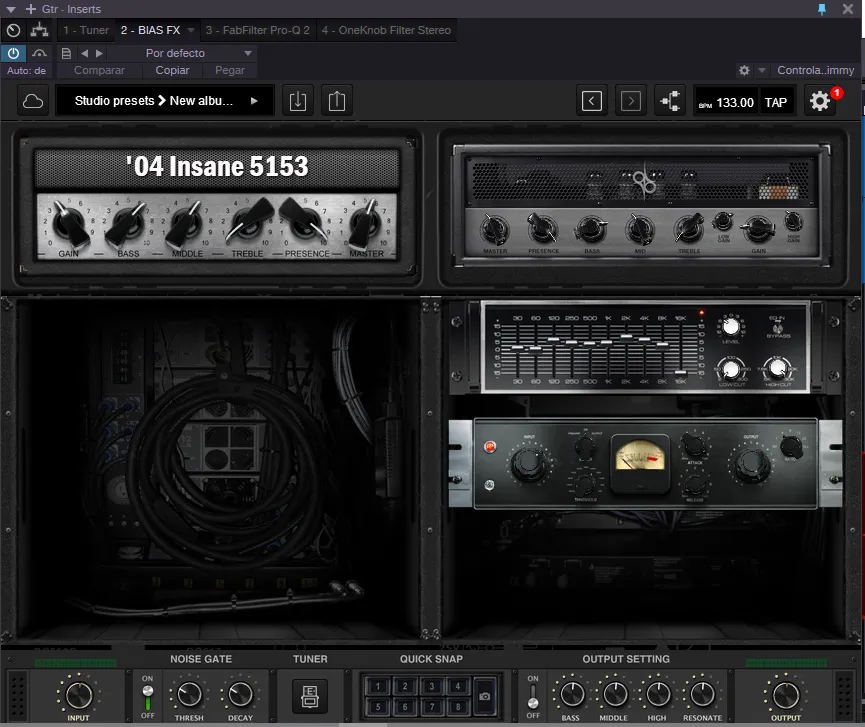Click the '04 Insane 5153 MASTER knob
This screenshot has height=727, width=865.
[x=365, y=223]
